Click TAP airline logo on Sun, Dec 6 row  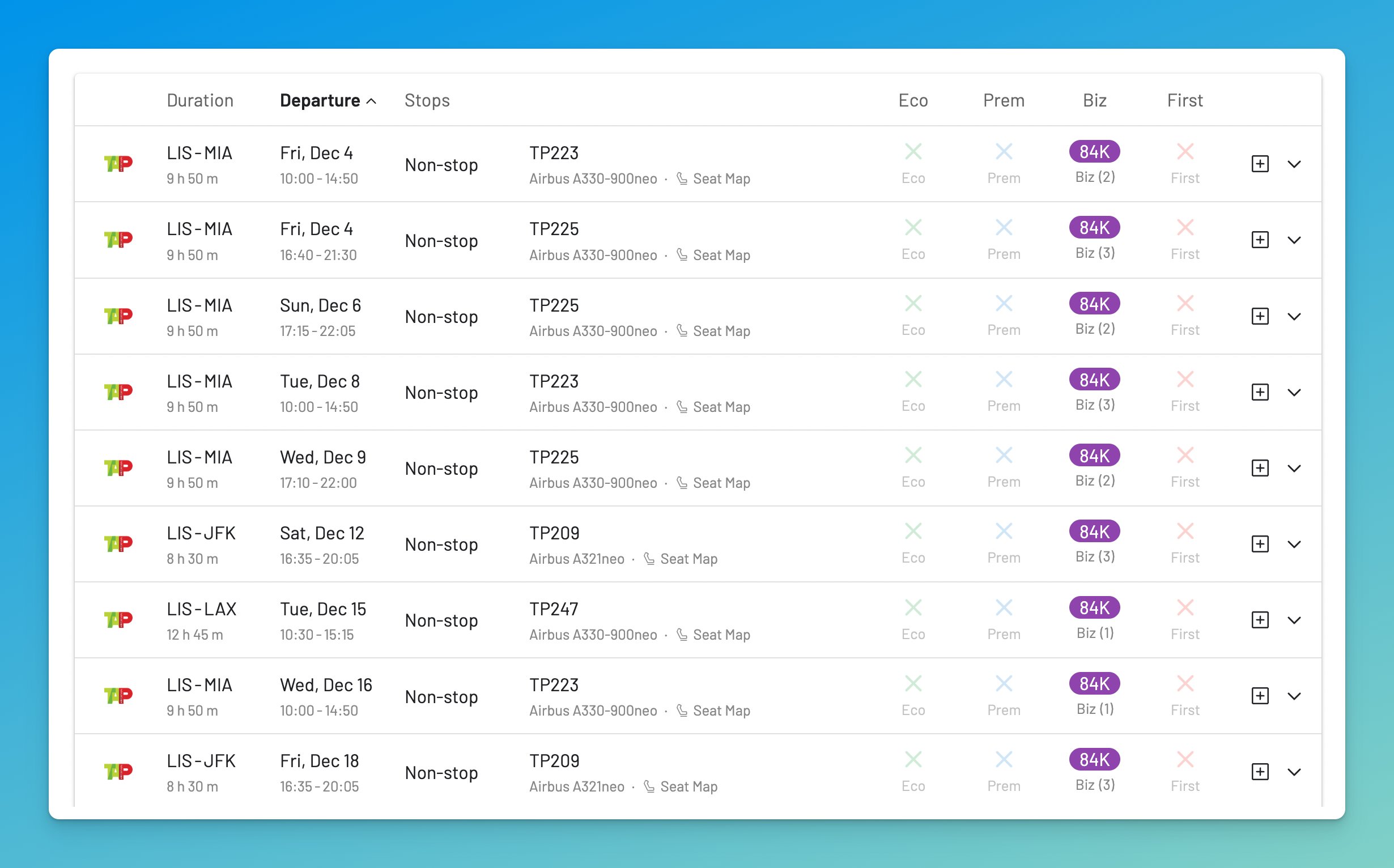tap(118, 316)
